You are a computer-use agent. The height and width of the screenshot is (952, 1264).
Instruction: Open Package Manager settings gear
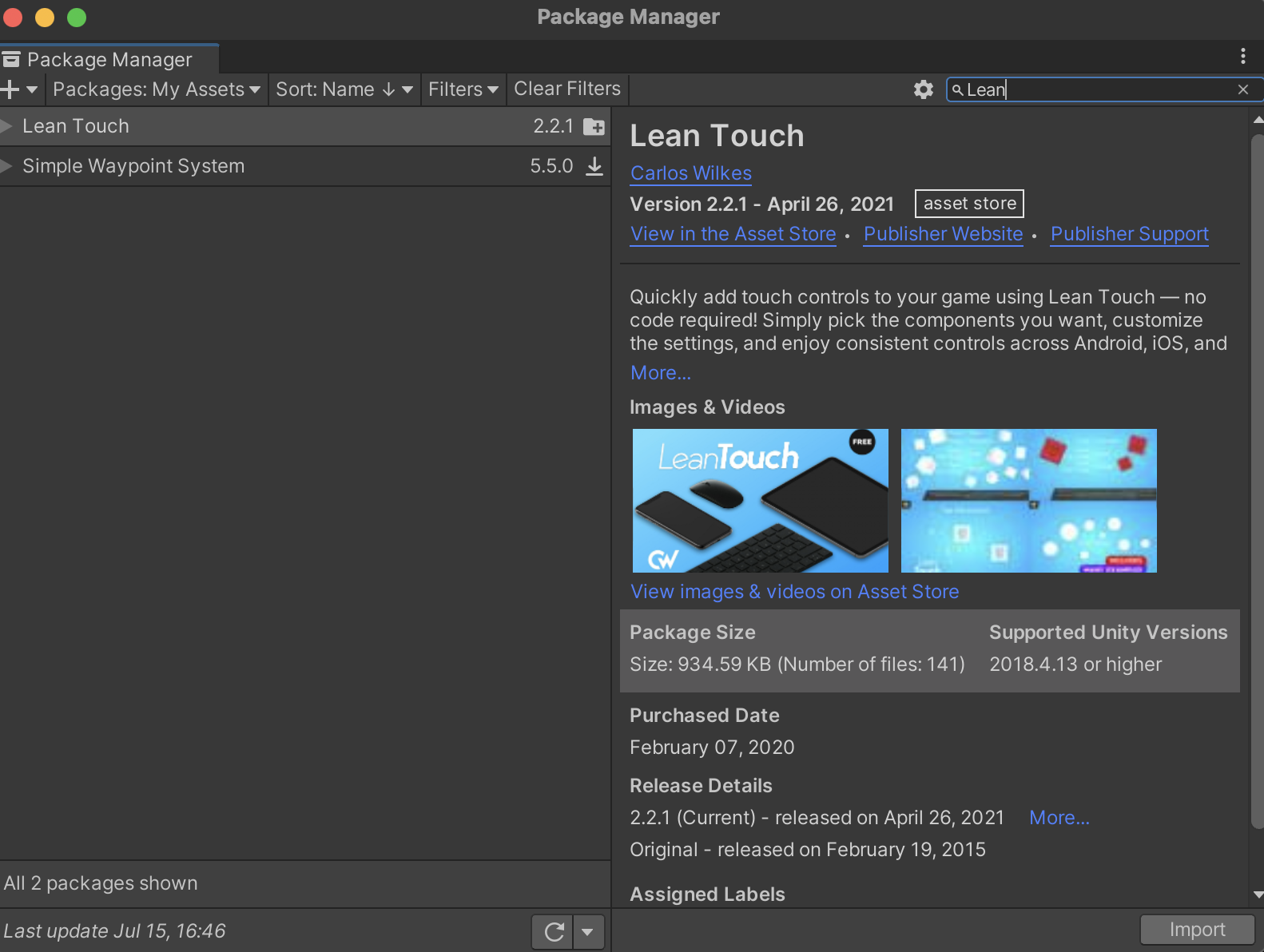924,89
